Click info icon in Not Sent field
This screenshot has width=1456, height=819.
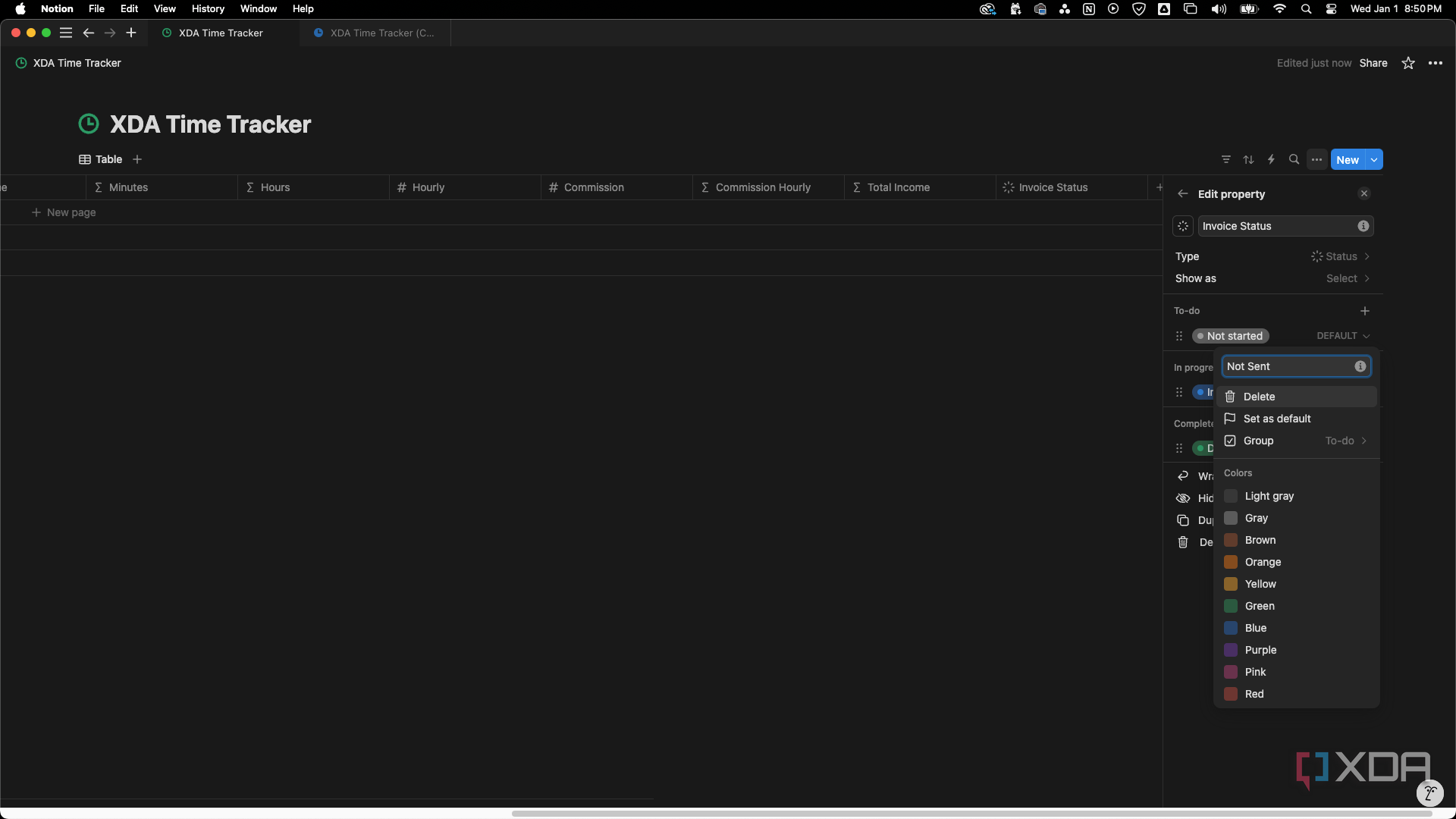pyautogui.click(x=1360, y=366)
